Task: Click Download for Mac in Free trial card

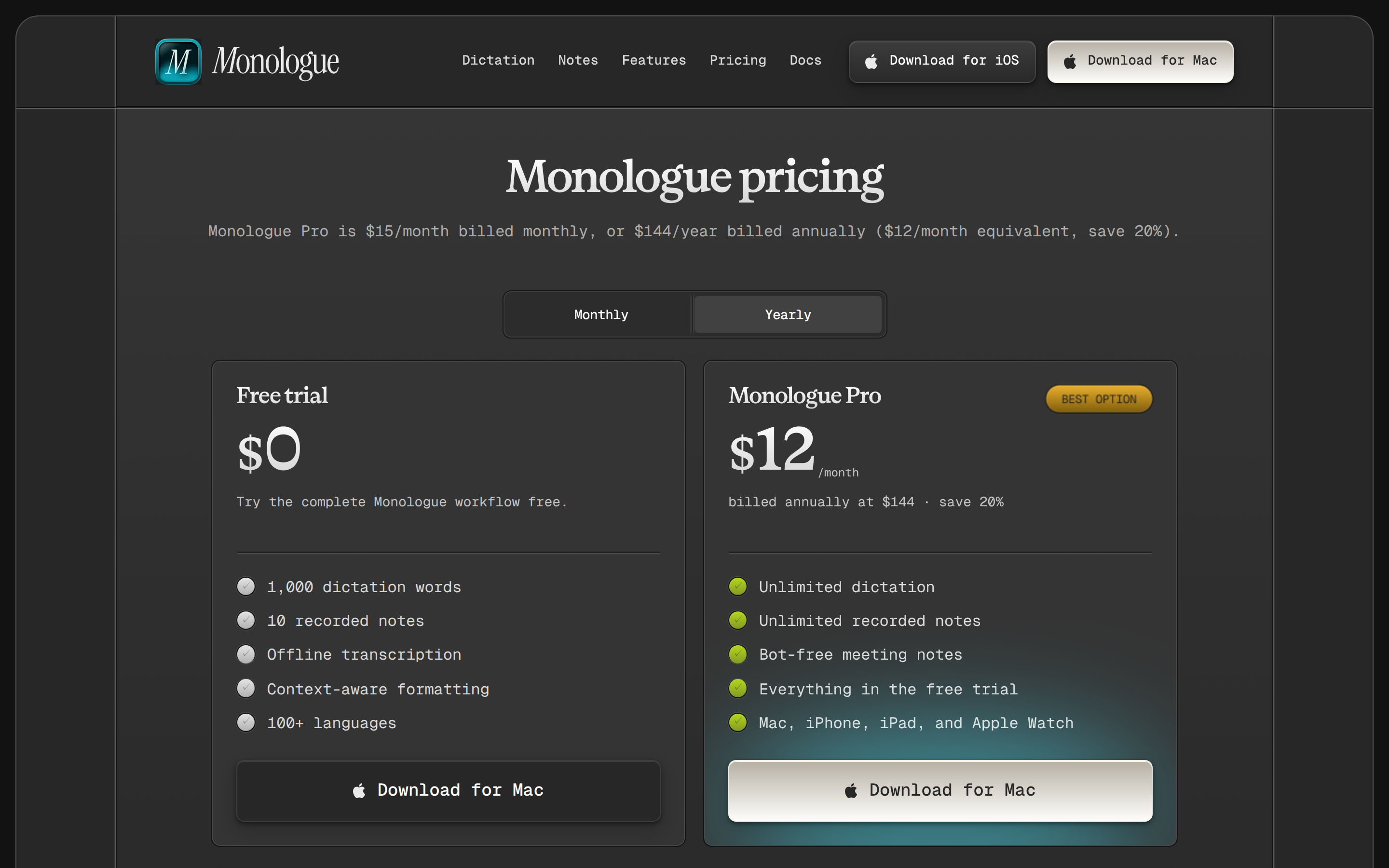Action: click(x=448, y=790)
